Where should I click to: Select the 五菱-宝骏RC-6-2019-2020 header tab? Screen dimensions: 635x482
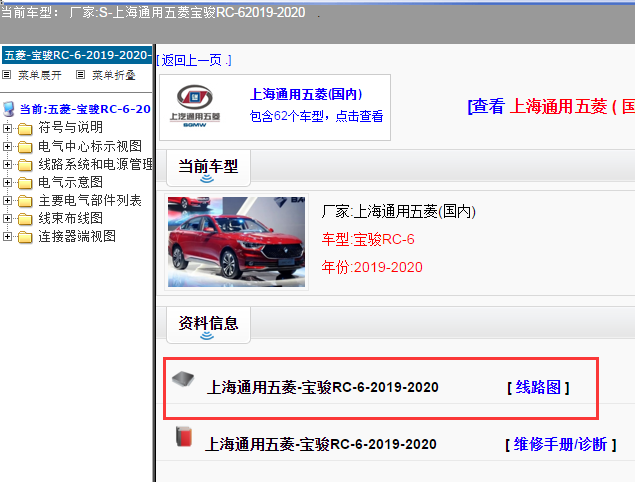pos(77,55)
